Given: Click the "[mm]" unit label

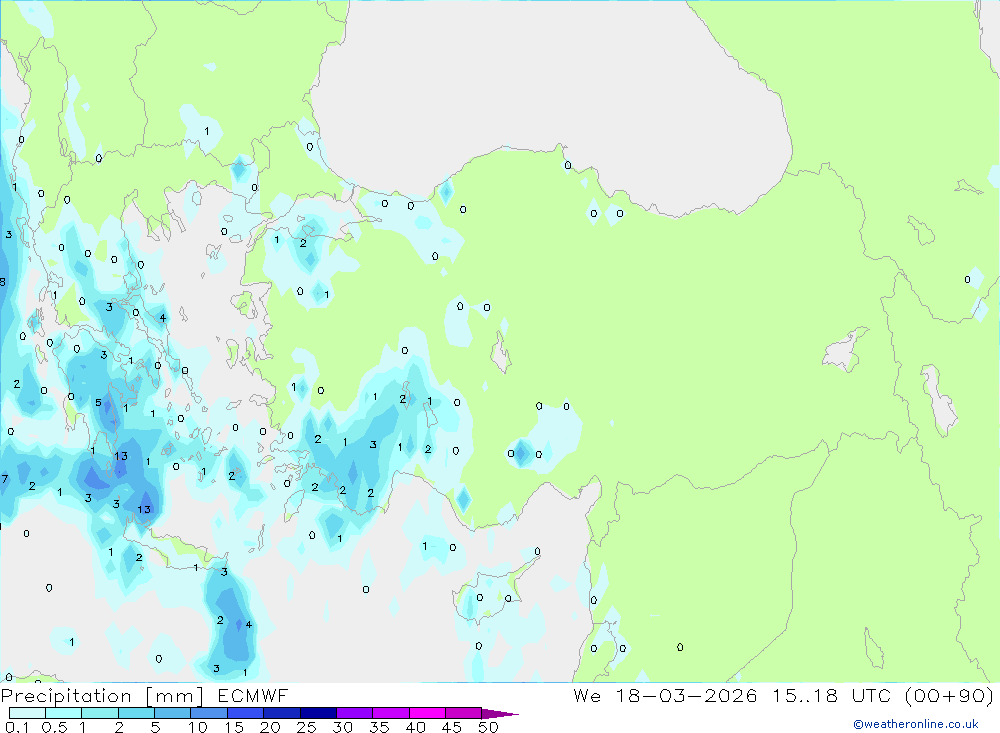Looking at the screenshot, I should click(x=175, y=696).
